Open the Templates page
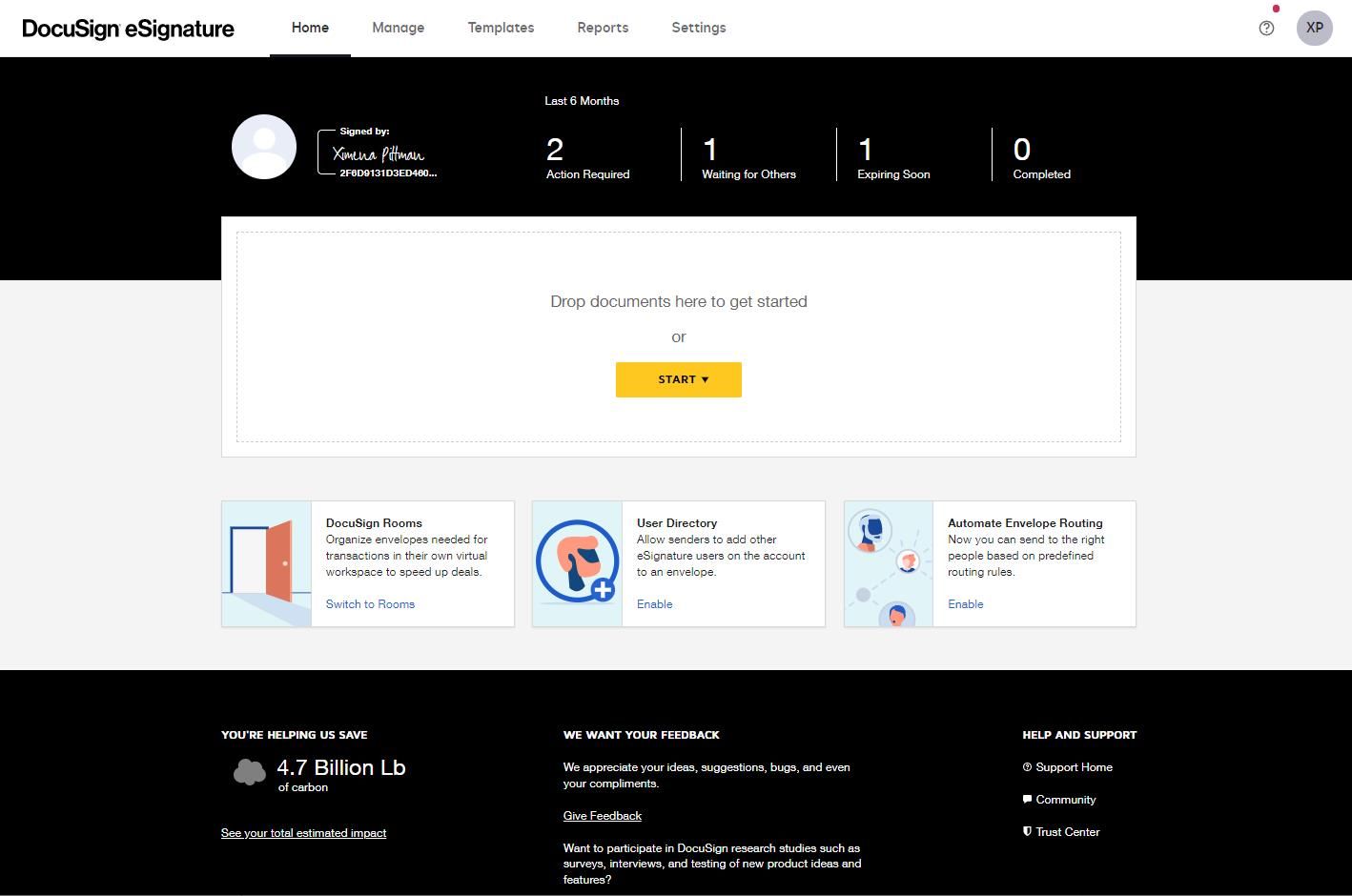The width and height of the screenshot is (1352, 896). [x=501, y=28]
